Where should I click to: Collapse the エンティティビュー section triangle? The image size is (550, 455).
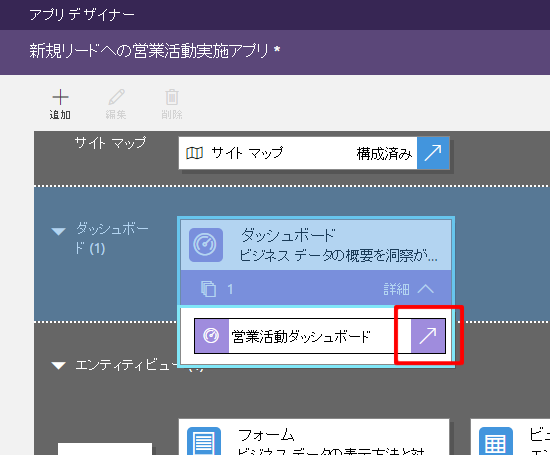58,366
